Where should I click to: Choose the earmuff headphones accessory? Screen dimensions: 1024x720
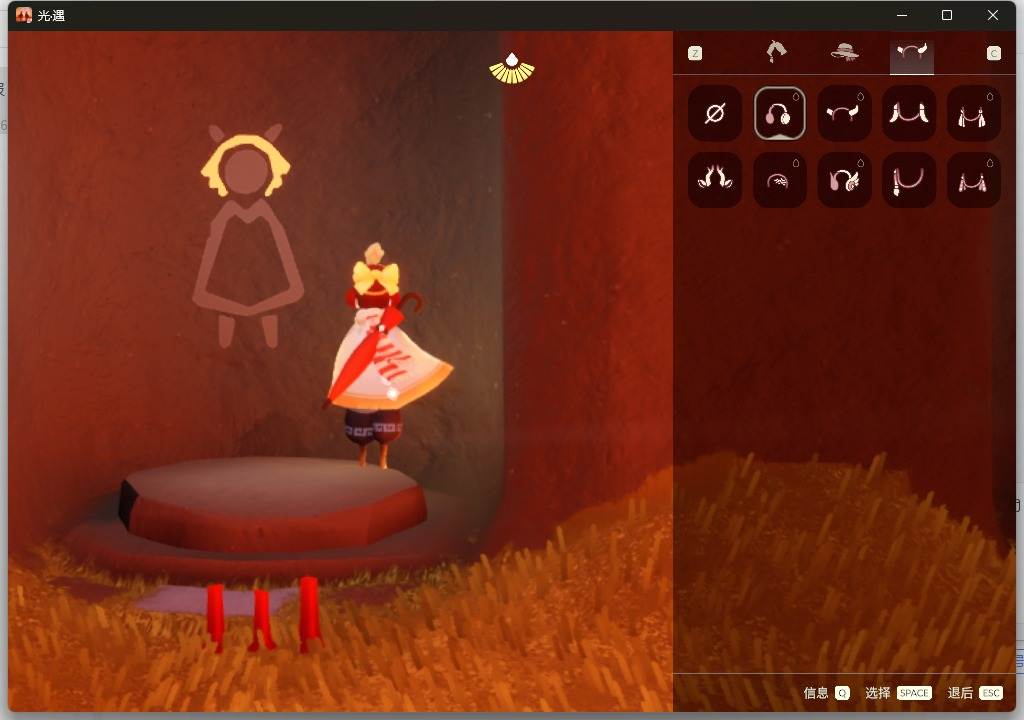[x=779, y=113]
